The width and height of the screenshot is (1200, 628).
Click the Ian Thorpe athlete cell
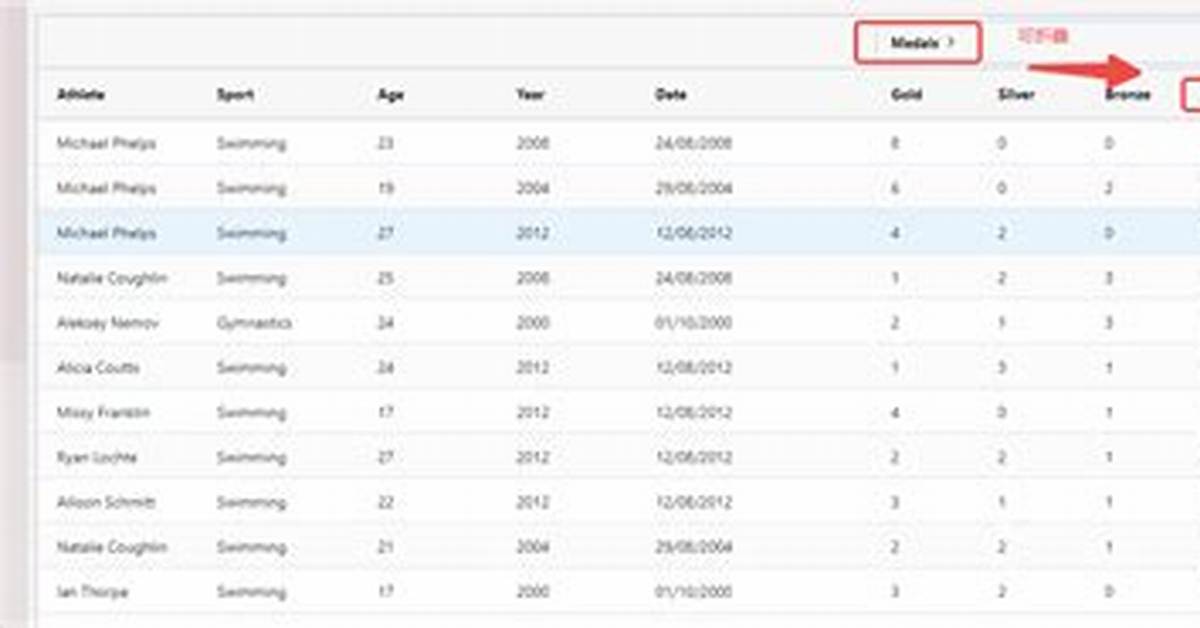(92, 592)
